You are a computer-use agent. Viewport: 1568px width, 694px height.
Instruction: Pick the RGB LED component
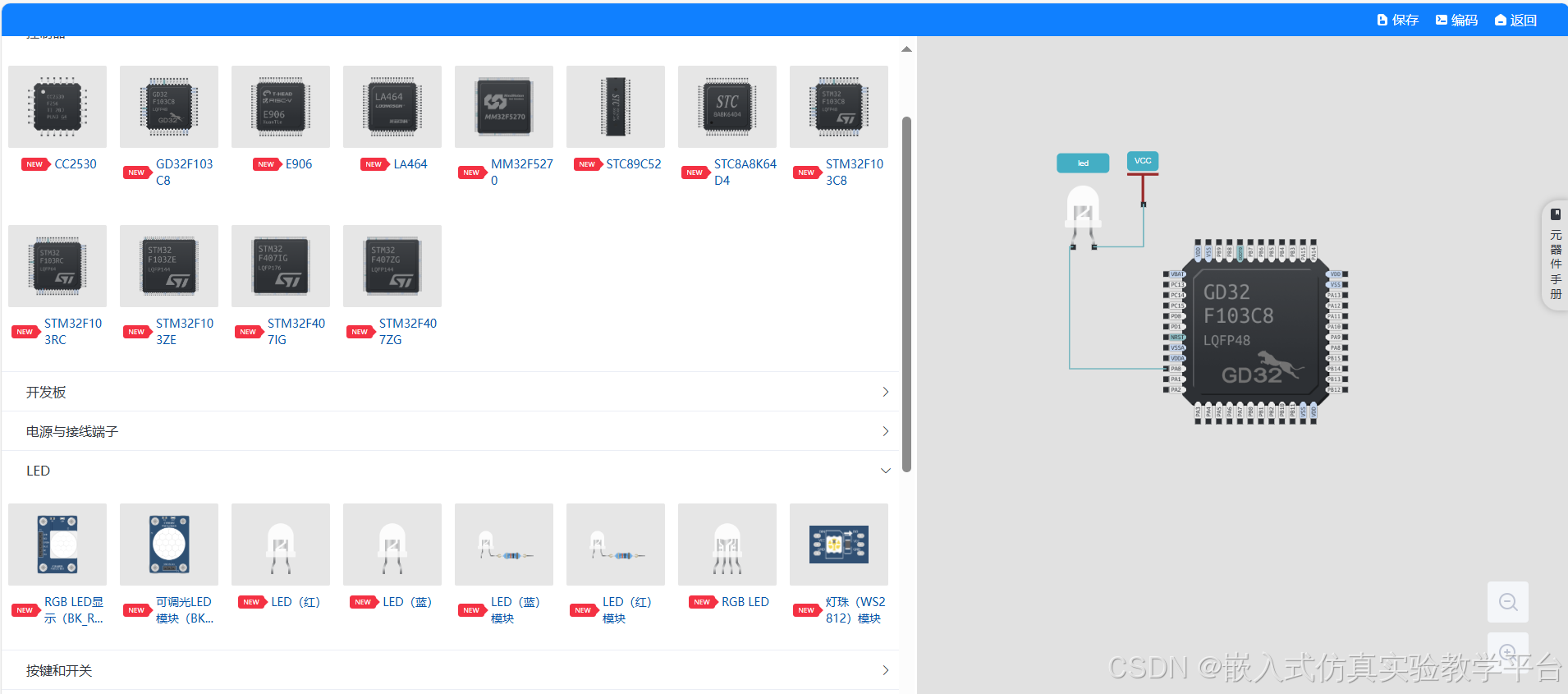(x=727, y=545)
